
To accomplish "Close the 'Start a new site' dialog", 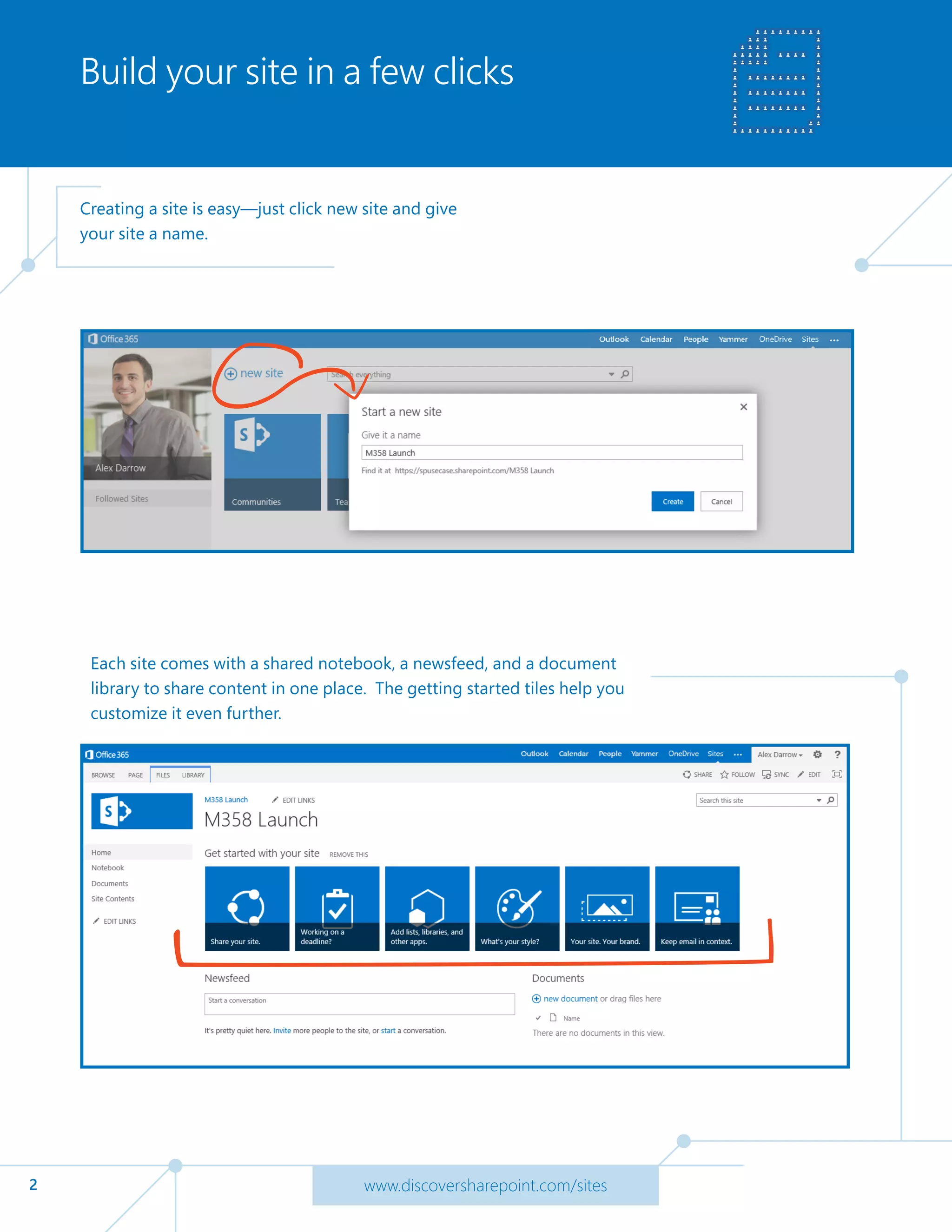I will pyautogui.click(x=744, y=407).
